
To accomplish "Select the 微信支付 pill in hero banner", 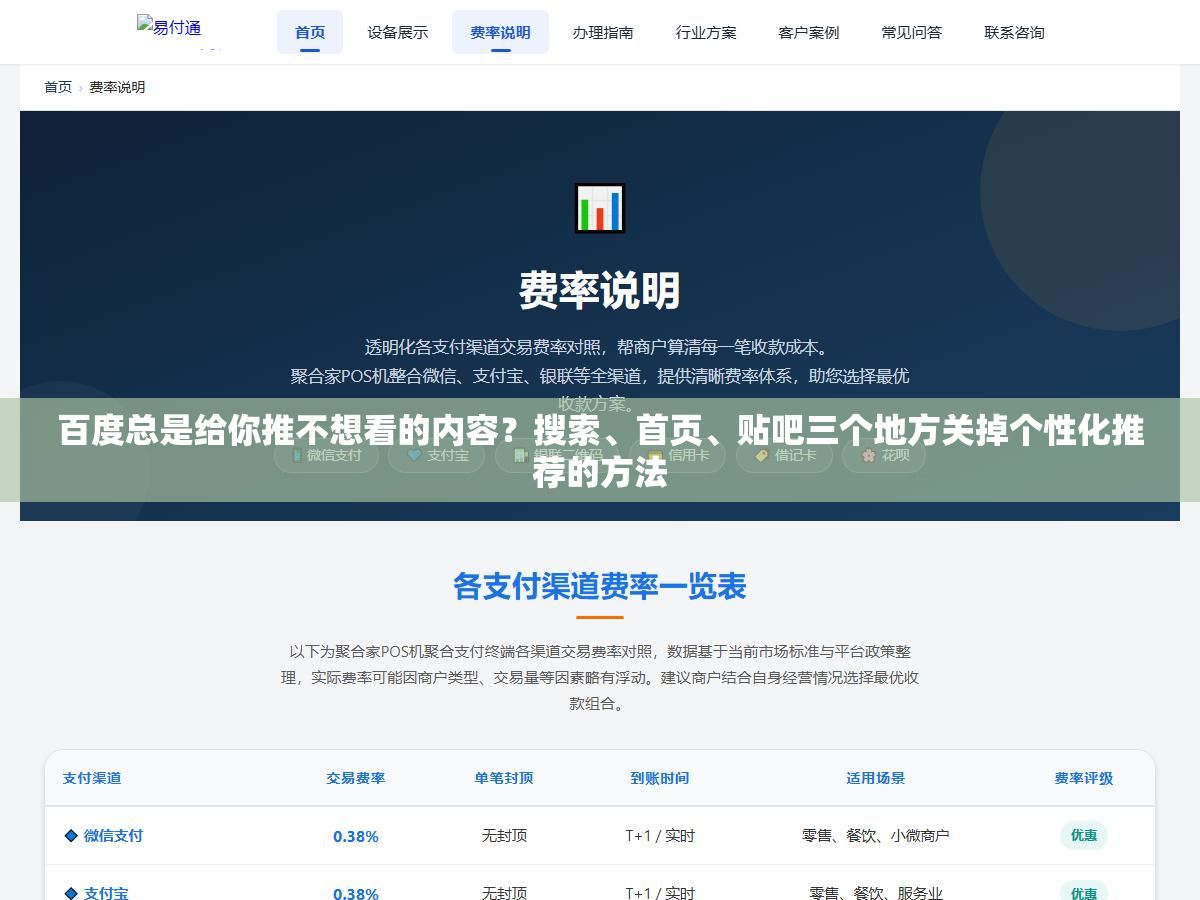I will (326, 455).
